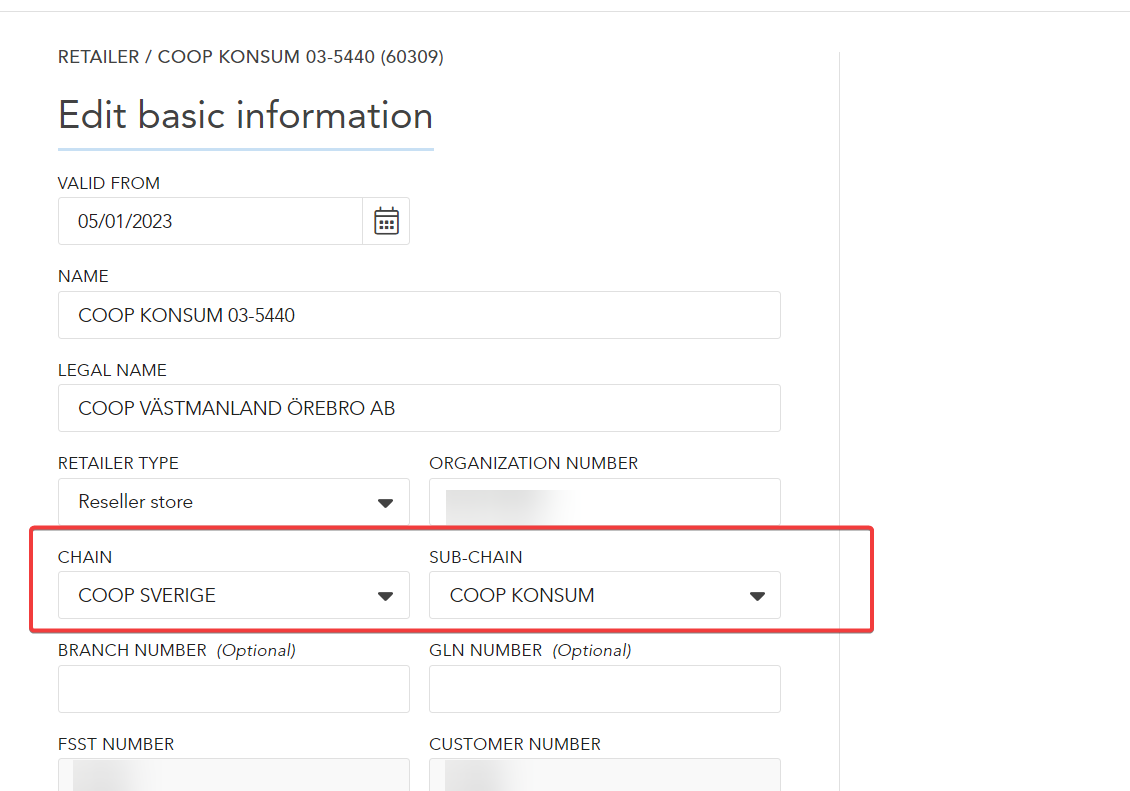Viewport: 1130px width, 791px height.
Task: Click the ORGANIZATION NUMBER label
Action: 533,463
